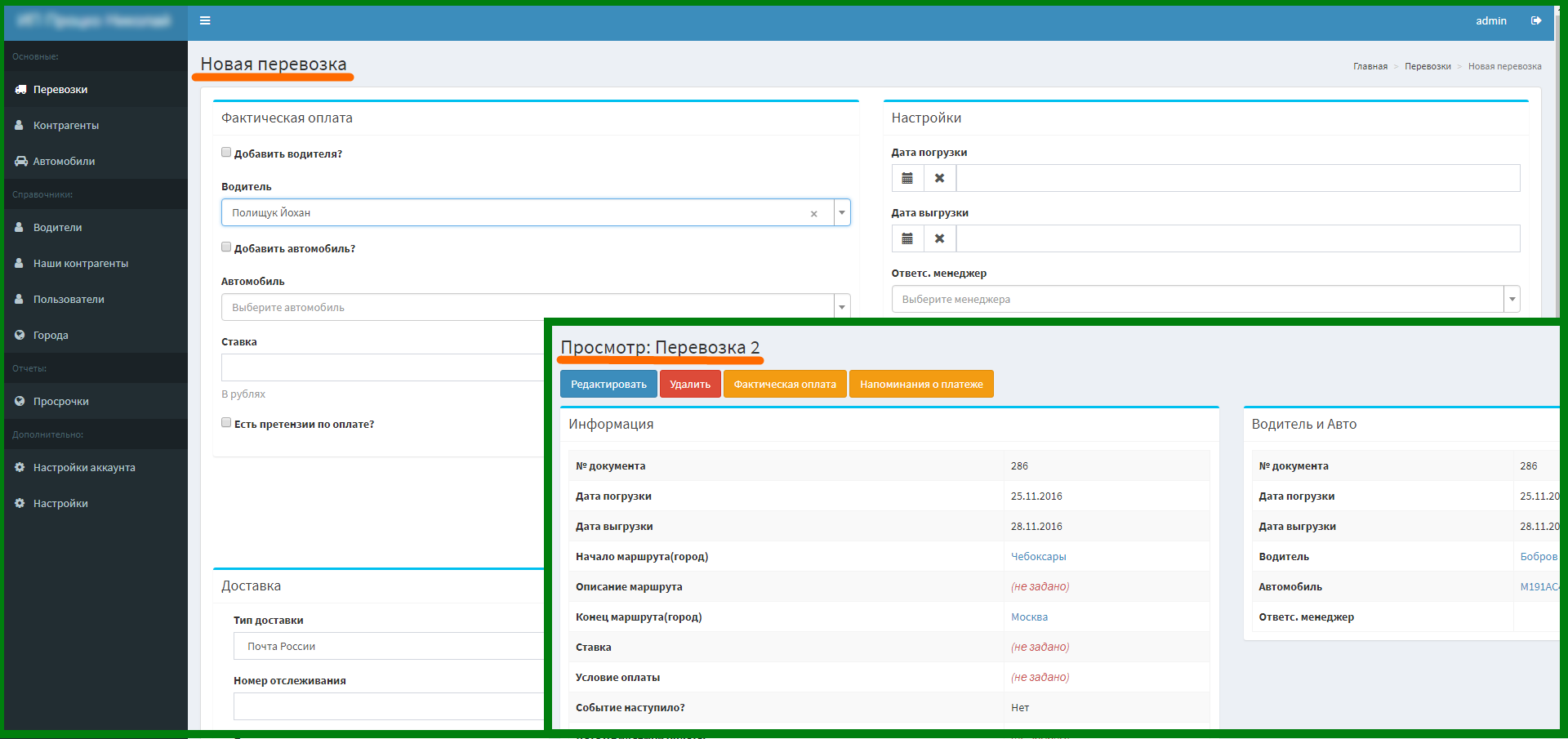Screen dimensions: 1568x739
Task: Click the Удалить button
Action: [x=690, y=384]
